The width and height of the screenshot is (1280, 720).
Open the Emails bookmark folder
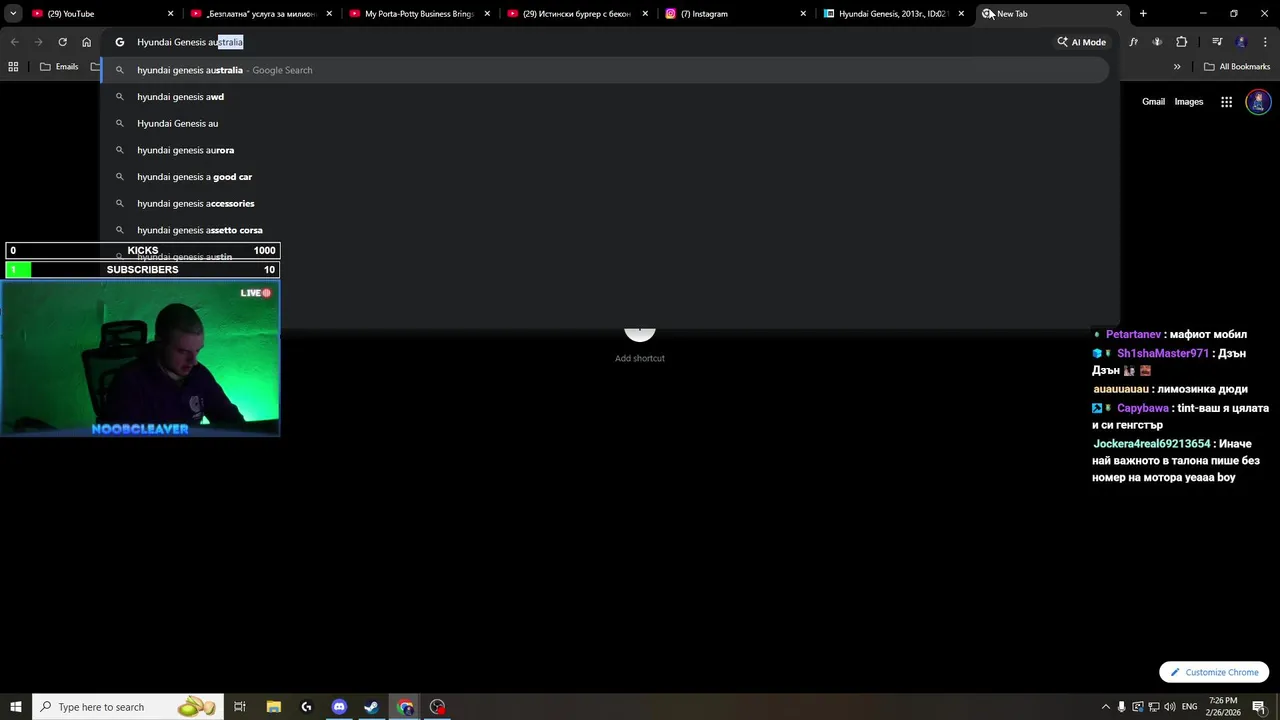[x=59, y=67]
